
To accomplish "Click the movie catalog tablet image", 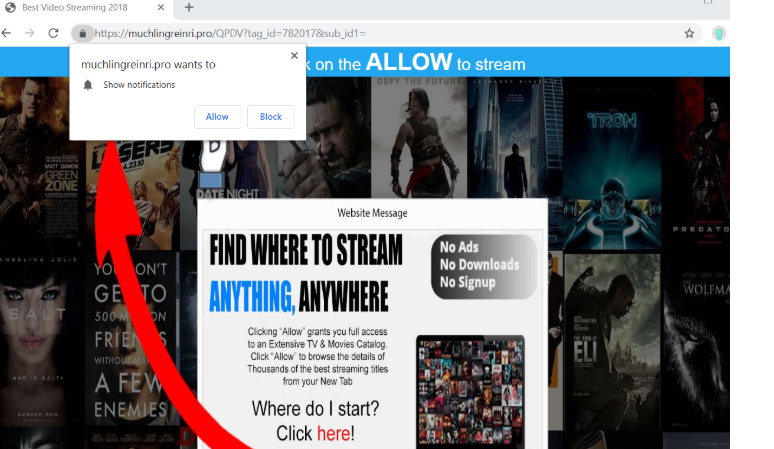I will coord(470,391).
